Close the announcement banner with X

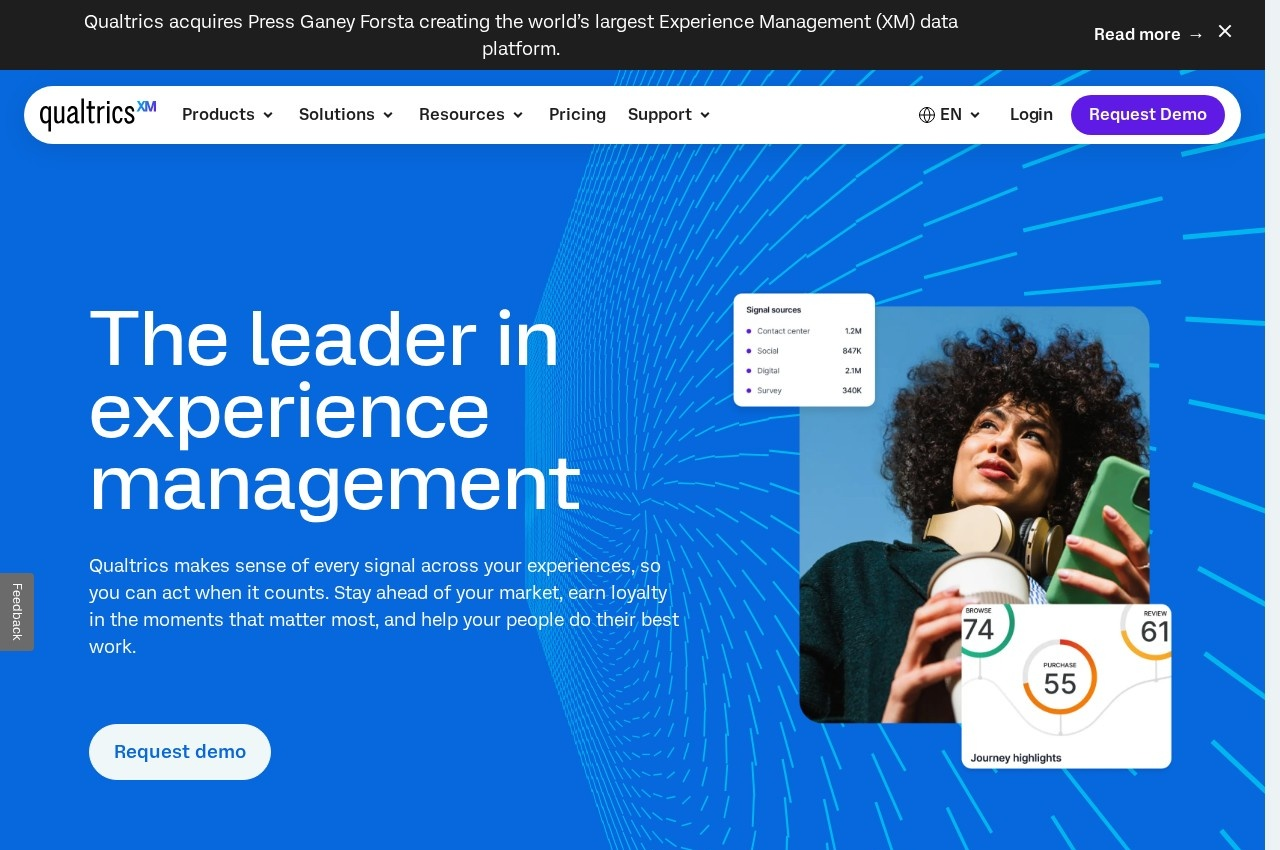(x=1225, y=32)
